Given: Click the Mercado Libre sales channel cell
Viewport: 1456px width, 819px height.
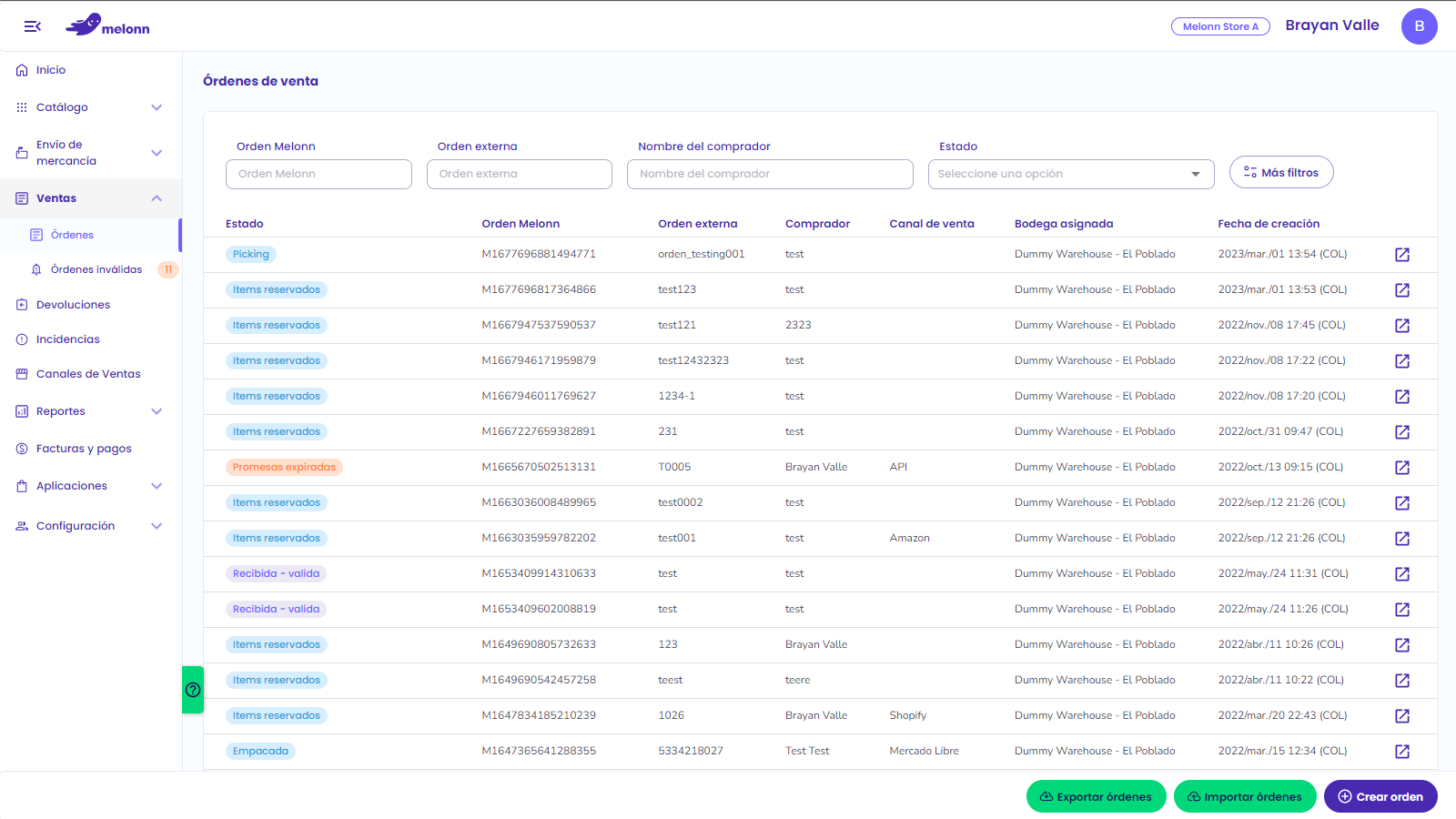Looking at the screenshot, I should pos(924,751).
